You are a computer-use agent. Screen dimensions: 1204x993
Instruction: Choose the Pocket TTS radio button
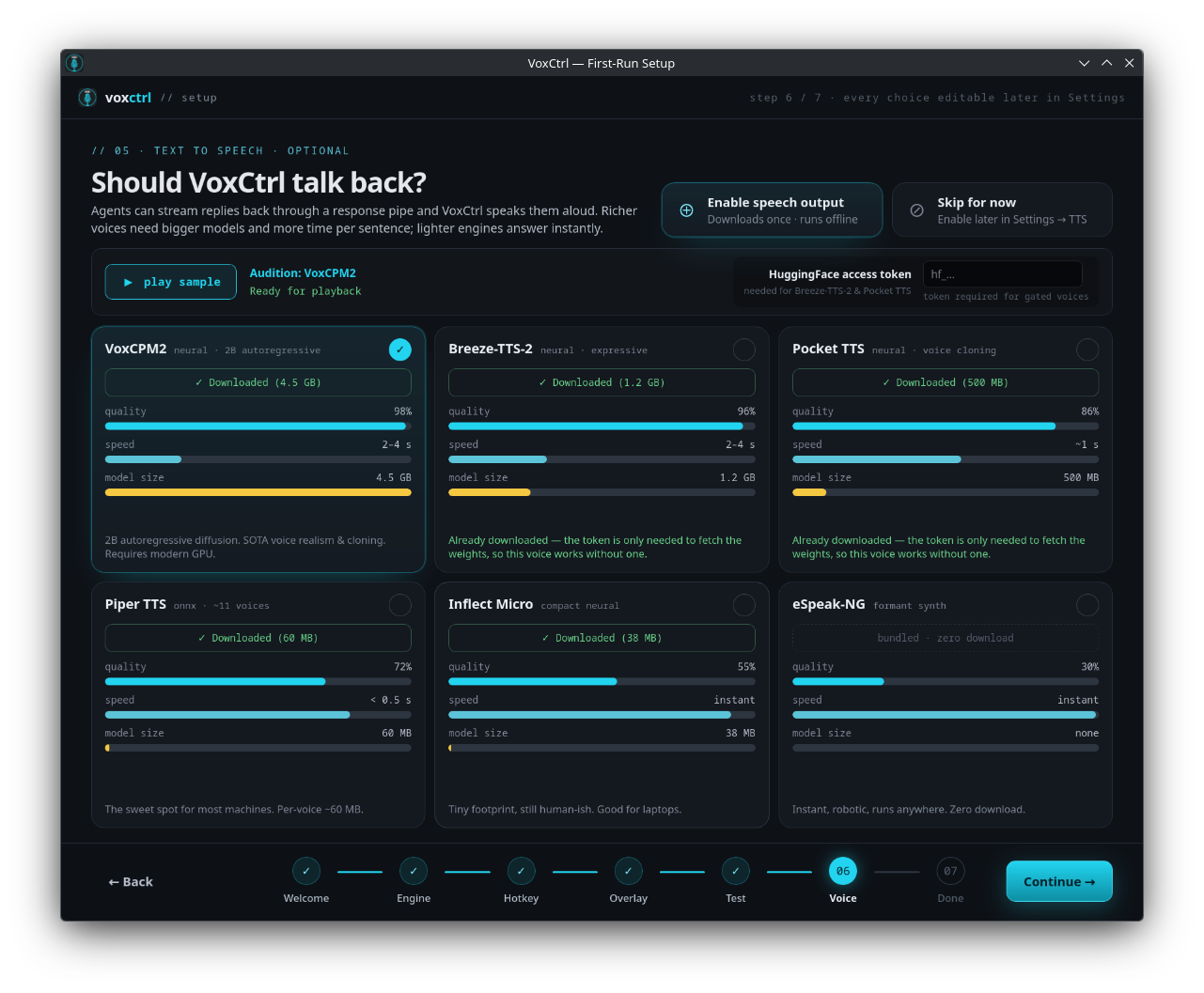1087,349
